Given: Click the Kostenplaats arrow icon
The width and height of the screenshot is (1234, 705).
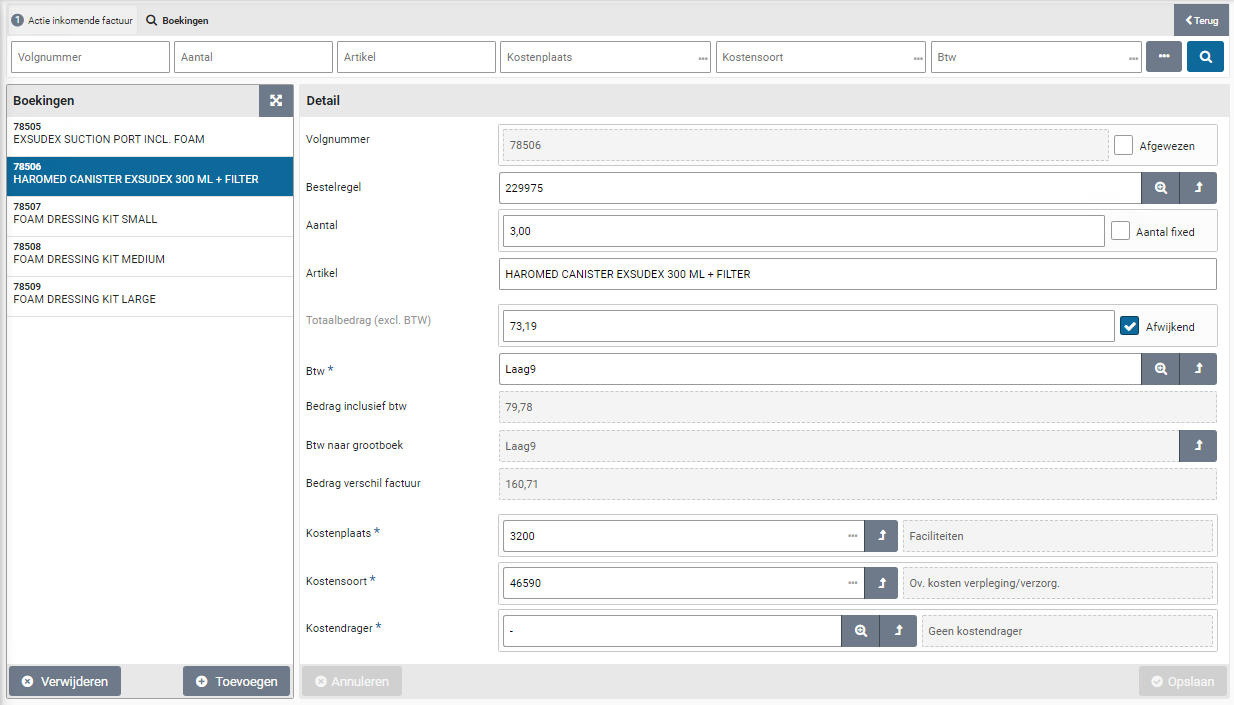Looking at the screenshot, I should pyautogui.click(x=882, y=536).
